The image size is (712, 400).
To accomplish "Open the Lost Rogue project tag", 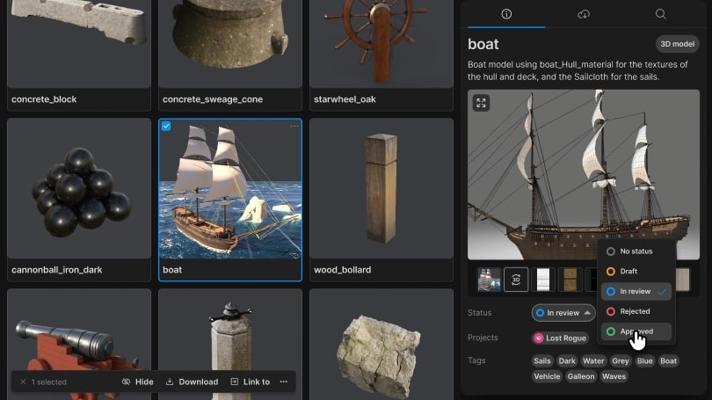I will pyautogui.click(x=562, y=338).
